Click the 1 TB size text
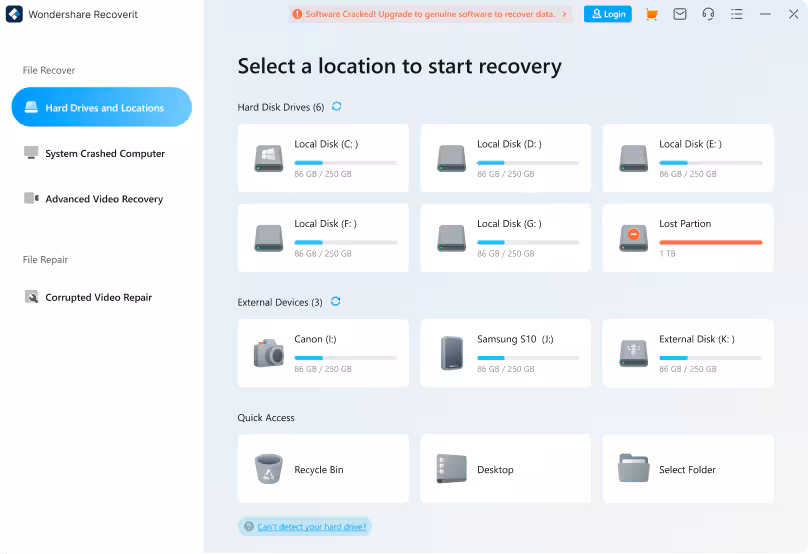 coord(667,254)
